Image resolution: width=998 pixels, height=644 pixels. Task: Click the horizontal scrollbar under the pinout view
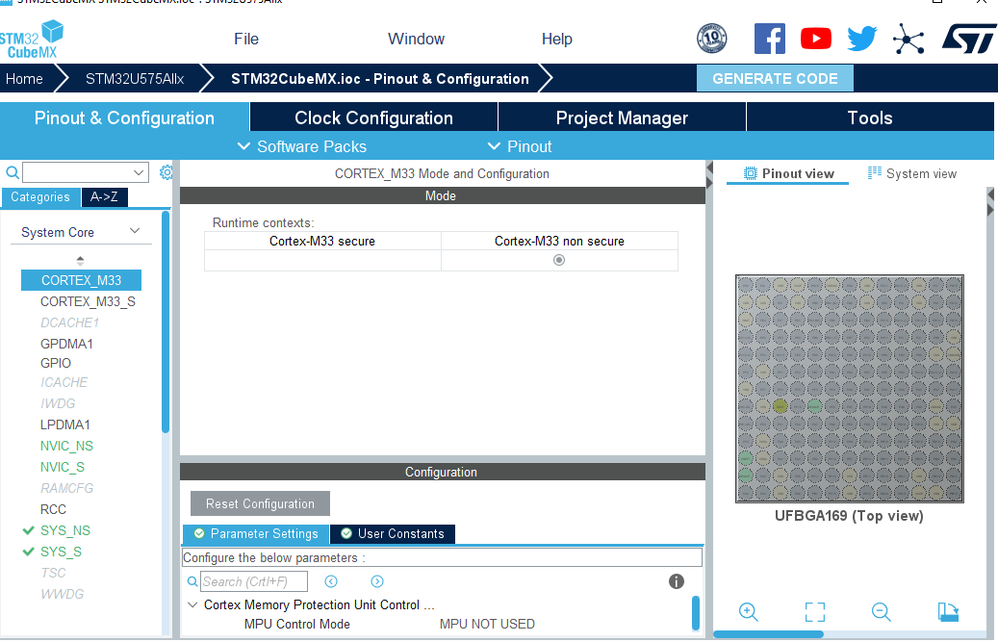click(768, 634)
